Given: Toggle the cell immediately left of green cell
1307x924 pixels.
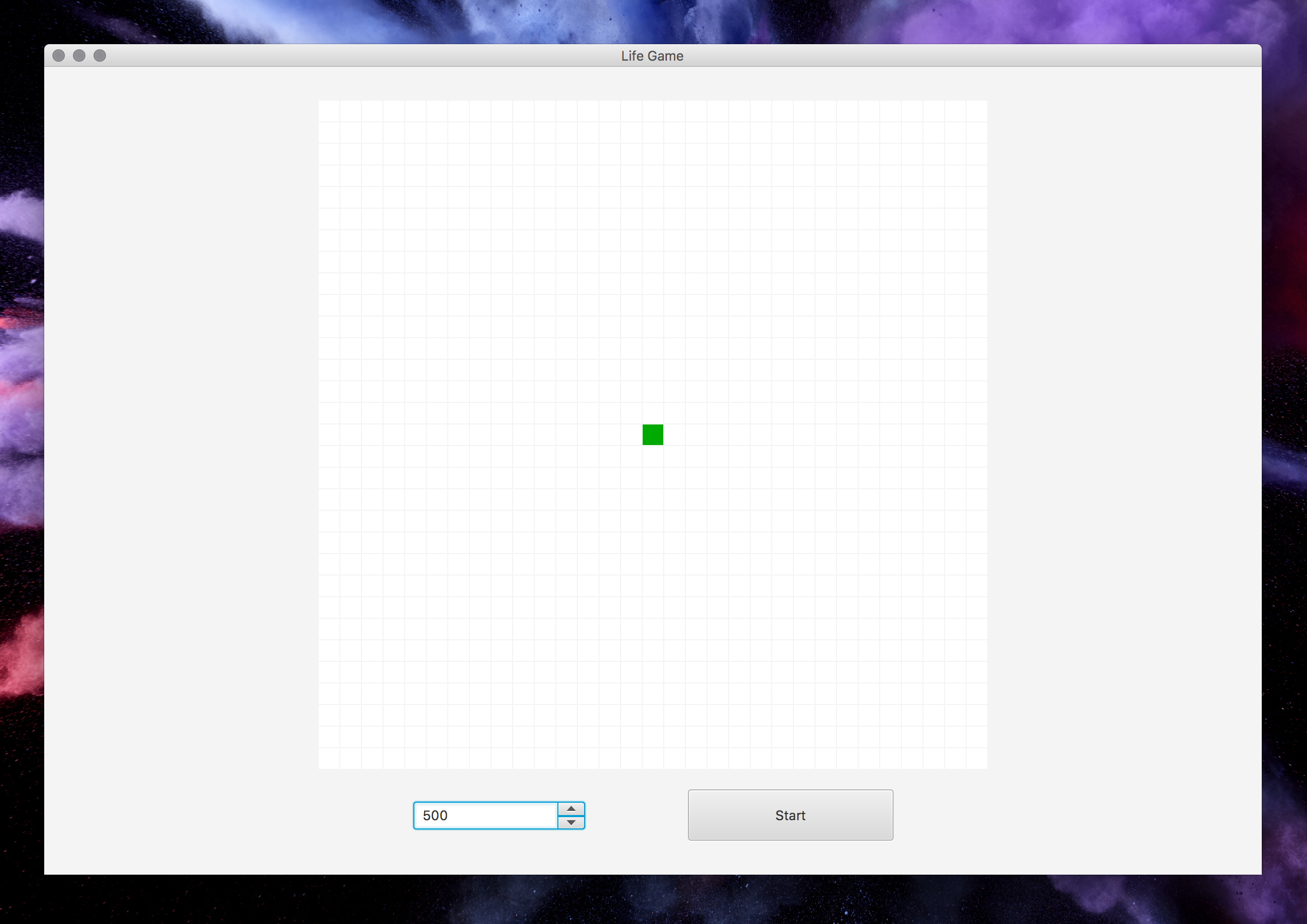Looking at the screenshot, I should 631,435.
